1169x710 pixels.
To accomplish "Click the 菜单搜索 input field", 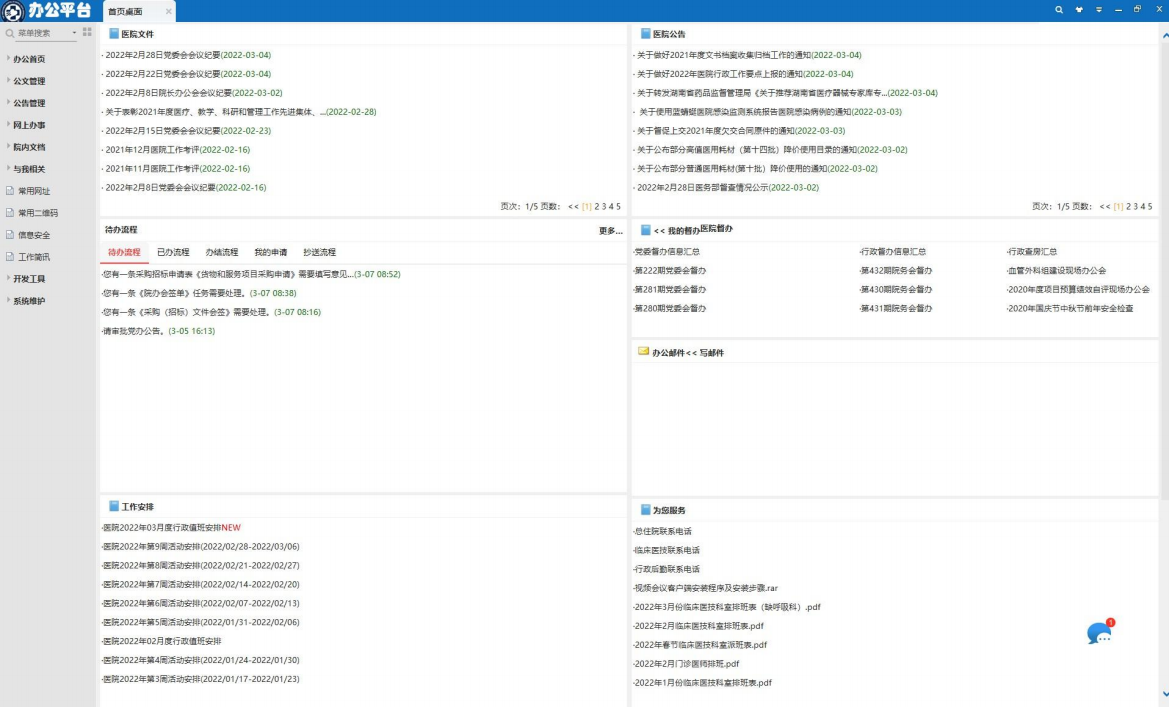I will (x=40, y=33).
